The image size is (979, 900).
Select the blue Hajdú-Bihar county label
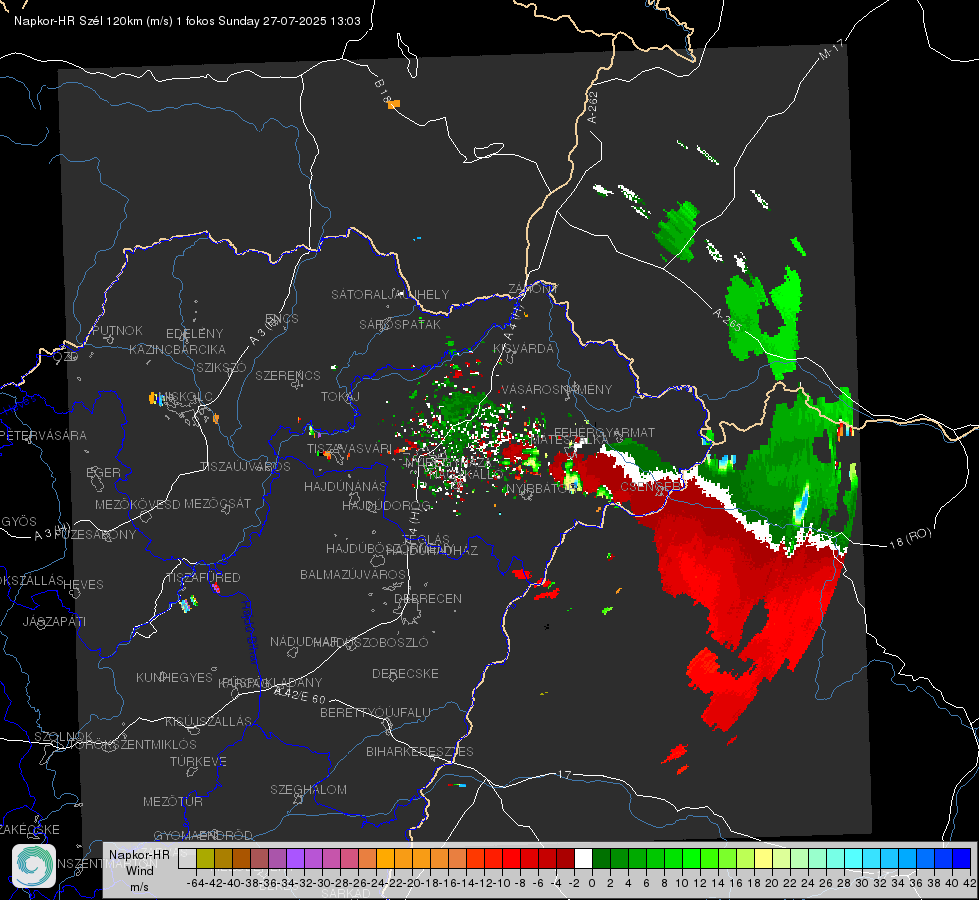pyautogui.click(x=250, y=632)
